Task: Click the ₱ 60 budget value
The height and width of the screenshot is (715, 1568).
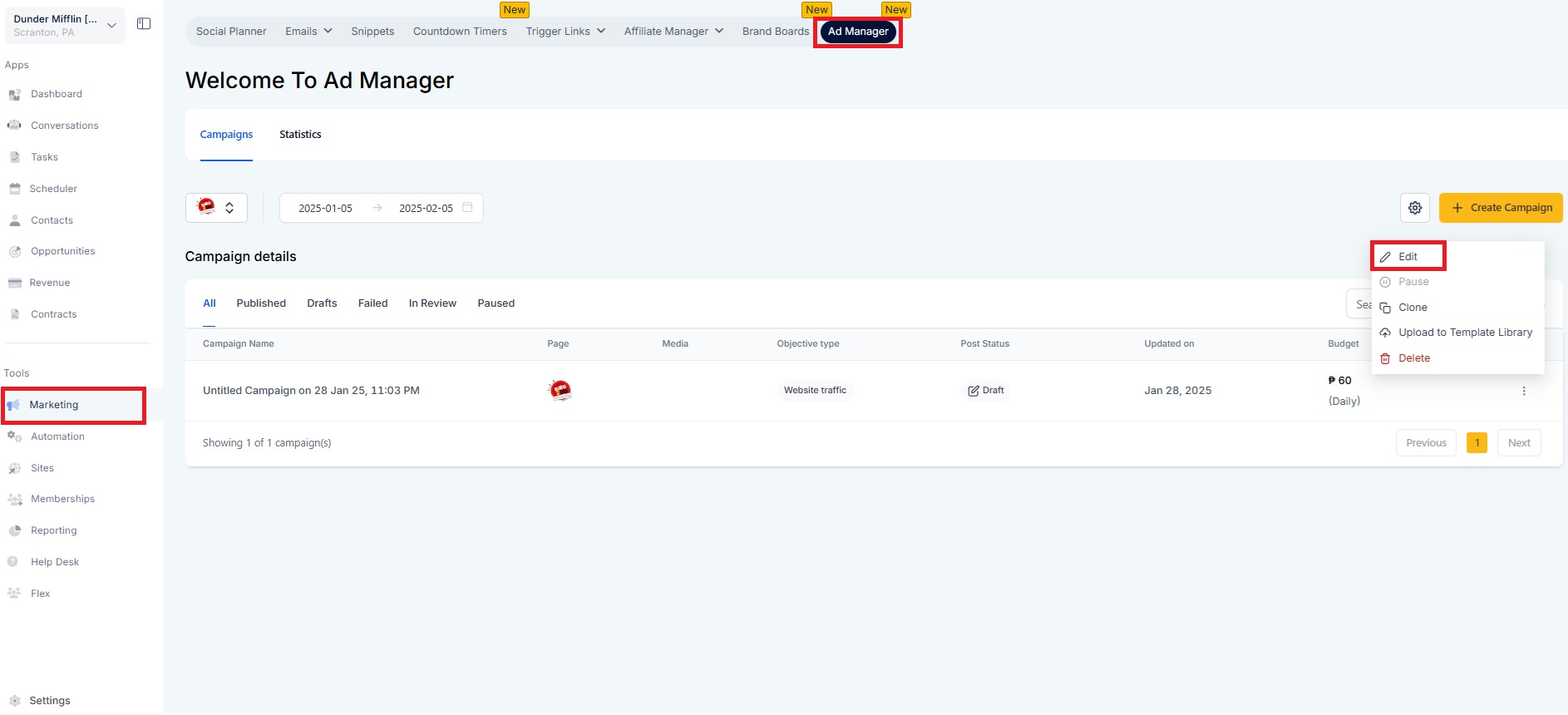Action: (x=1339, y=381)
